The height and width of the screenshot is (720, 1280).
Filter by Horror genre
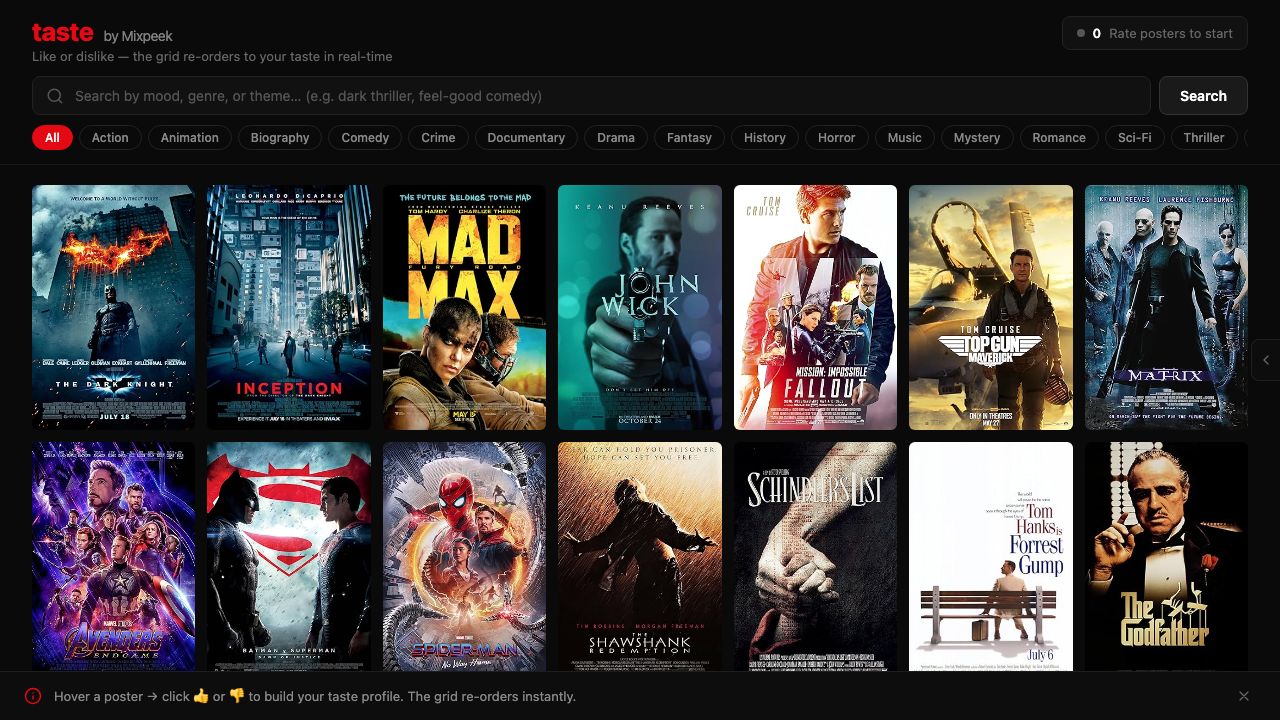pyautogui.click(x=837, y=138)
